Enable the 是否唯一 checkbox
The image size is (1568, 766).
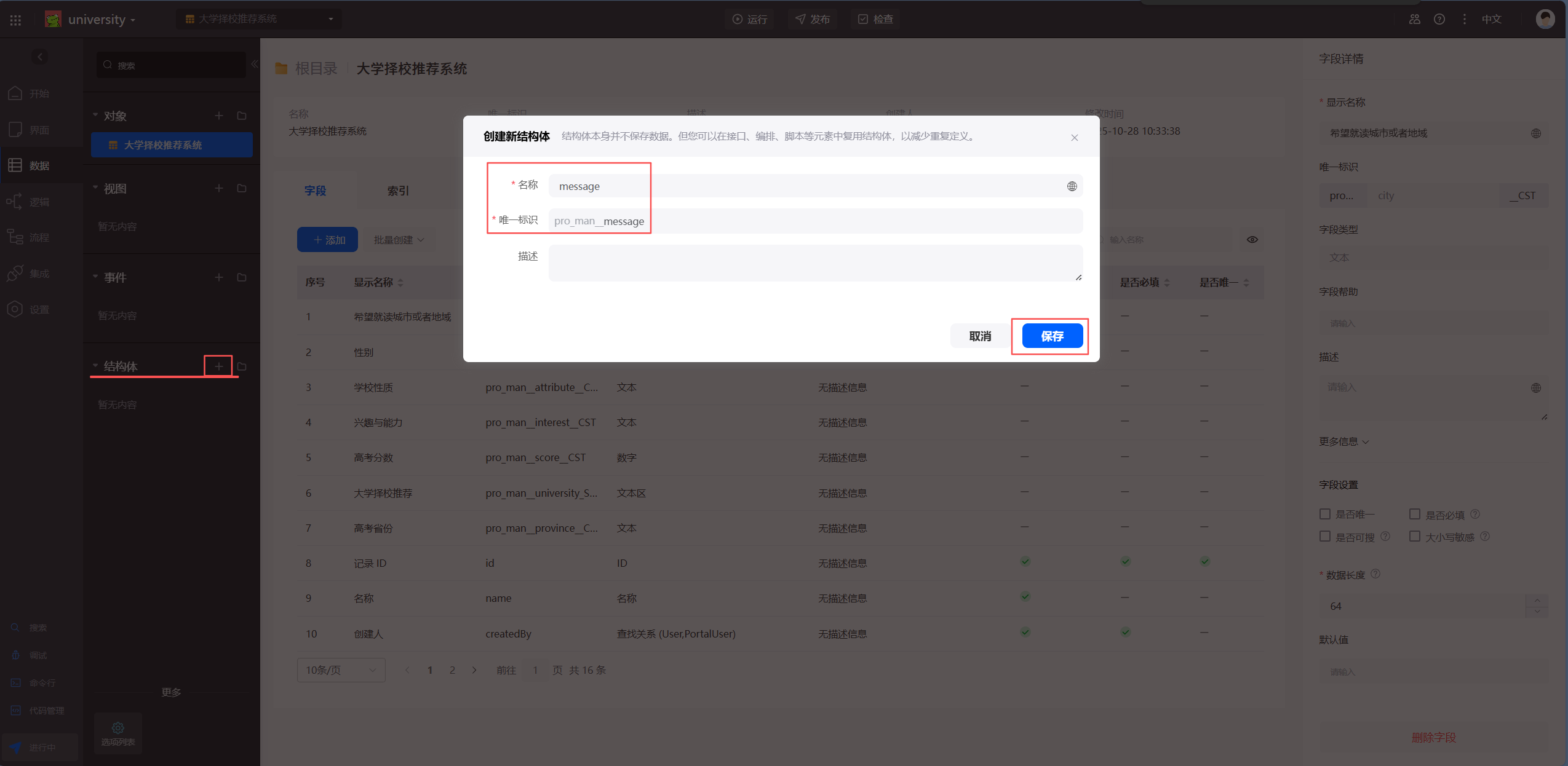(x=1325, y=514)
